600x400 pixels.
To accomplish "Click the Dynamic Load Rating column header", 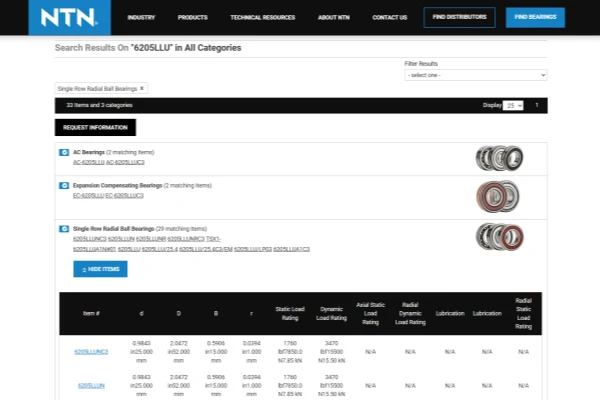I will coord(331,313).
